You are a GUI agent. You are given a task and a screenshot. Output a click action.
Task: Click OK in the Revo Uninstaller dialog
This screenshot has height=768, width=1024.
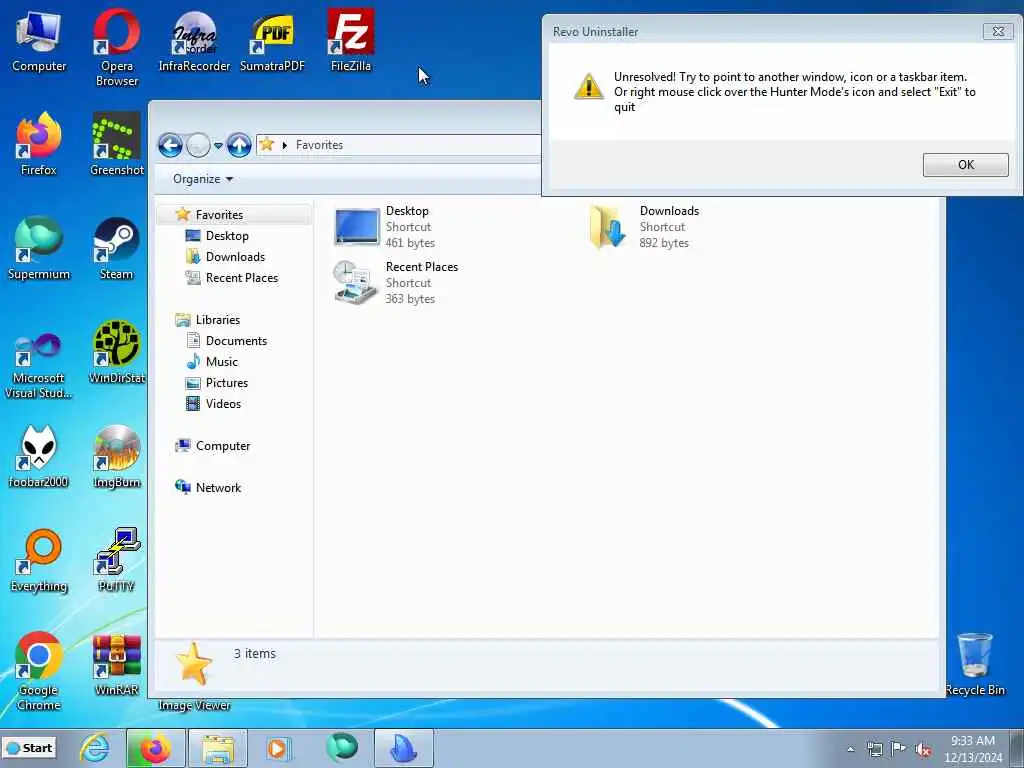(965, 165)
